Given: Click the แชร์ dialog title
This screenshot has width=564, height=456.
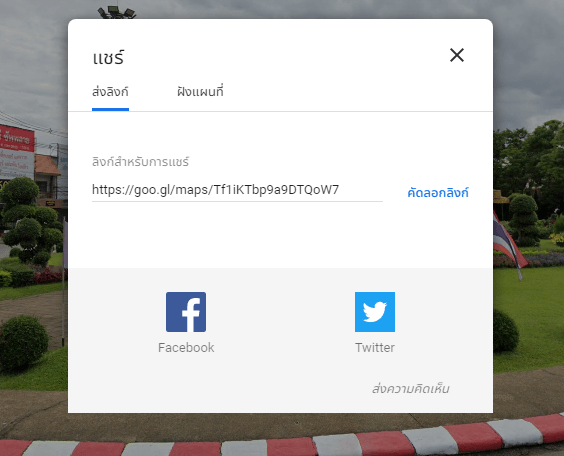Looking at the screenshot, I should 108,58.
